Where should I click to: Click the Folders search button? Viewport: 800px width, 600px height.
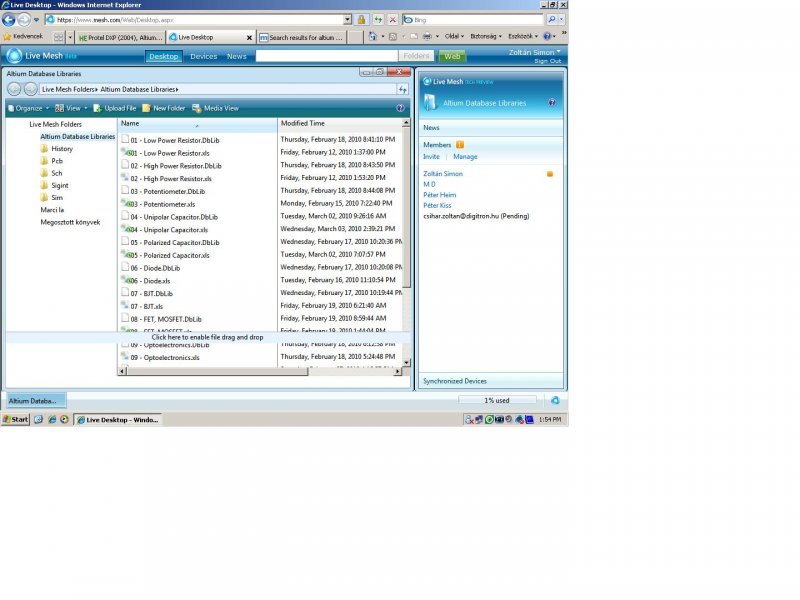(x=416, y=56)
